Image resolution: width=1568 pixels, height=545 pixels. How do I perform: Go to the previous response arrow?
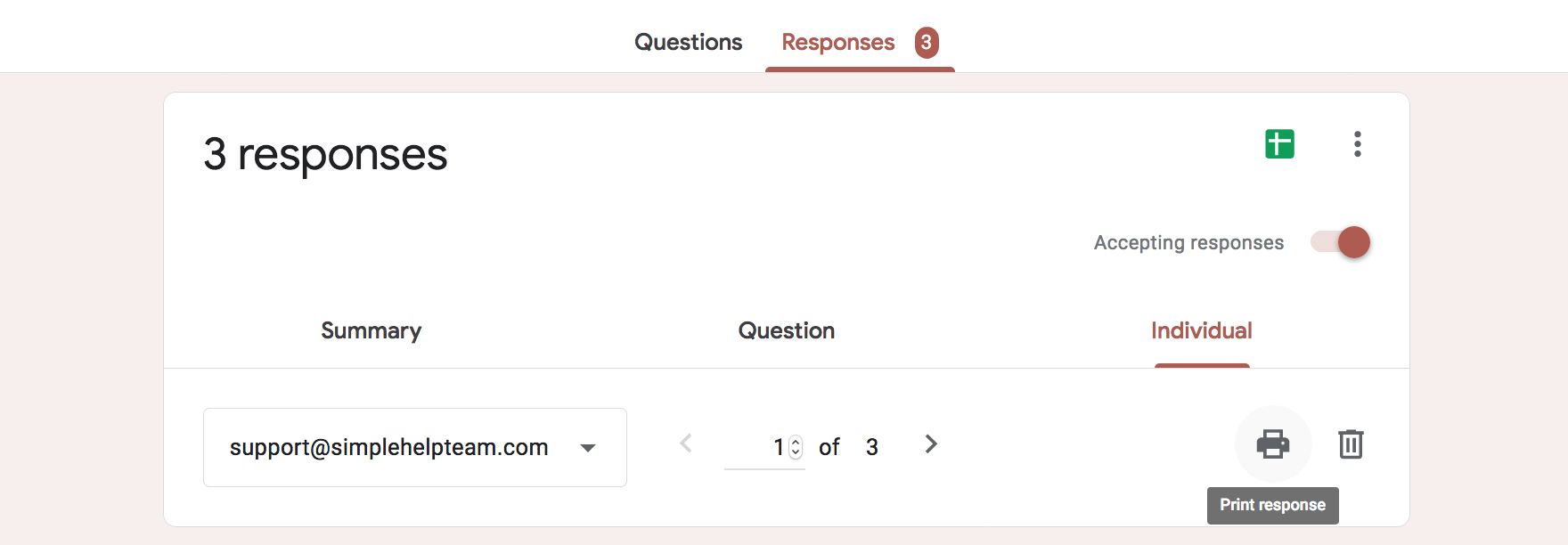[x=686, y=443]
